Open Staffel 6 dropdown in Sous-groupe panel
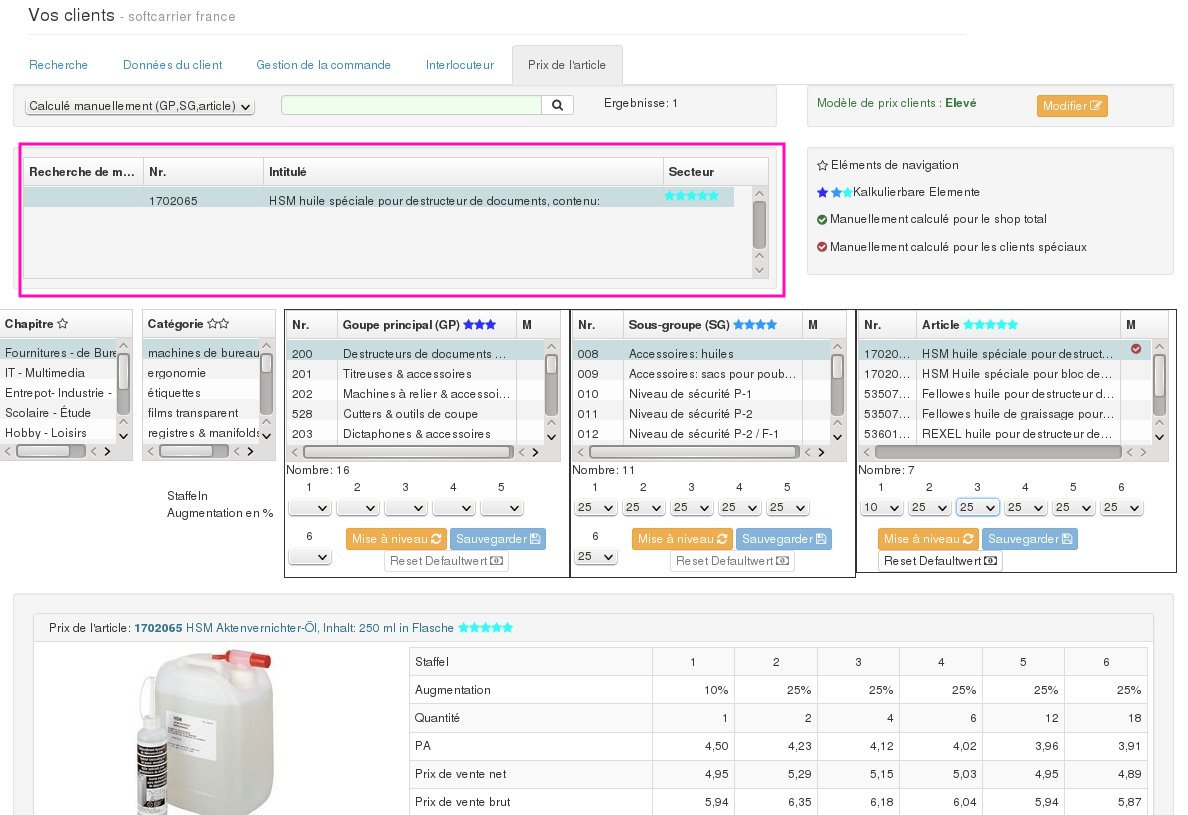 point(595,557)
